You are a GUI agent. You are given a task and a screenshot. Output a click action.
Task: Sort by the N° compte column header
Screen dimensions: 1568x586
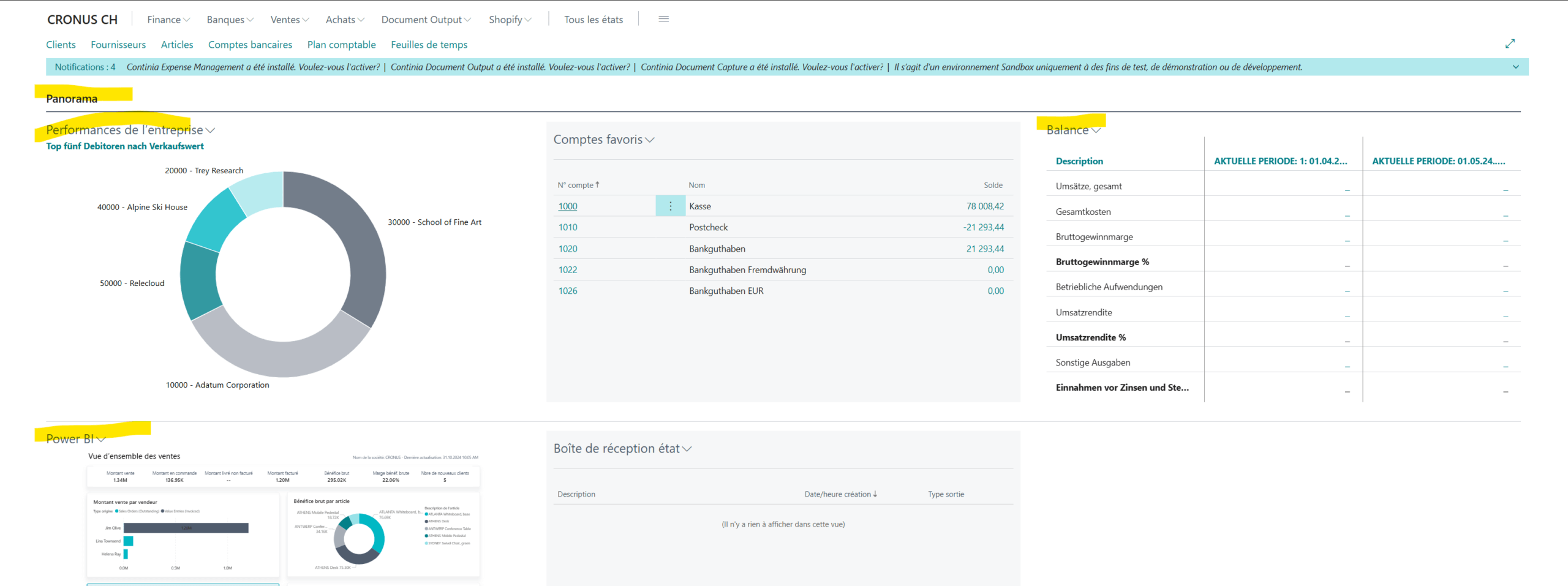tap(578, 185)
